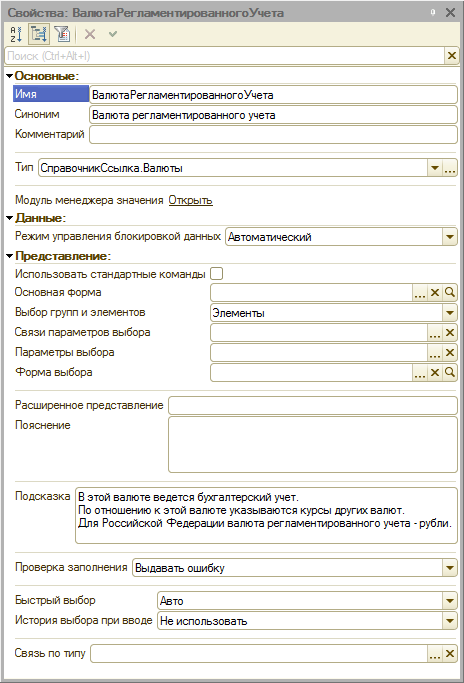Open type editor with ellipsis next to Тип
The width and height of the screenshot is (464, 683).
450,168
